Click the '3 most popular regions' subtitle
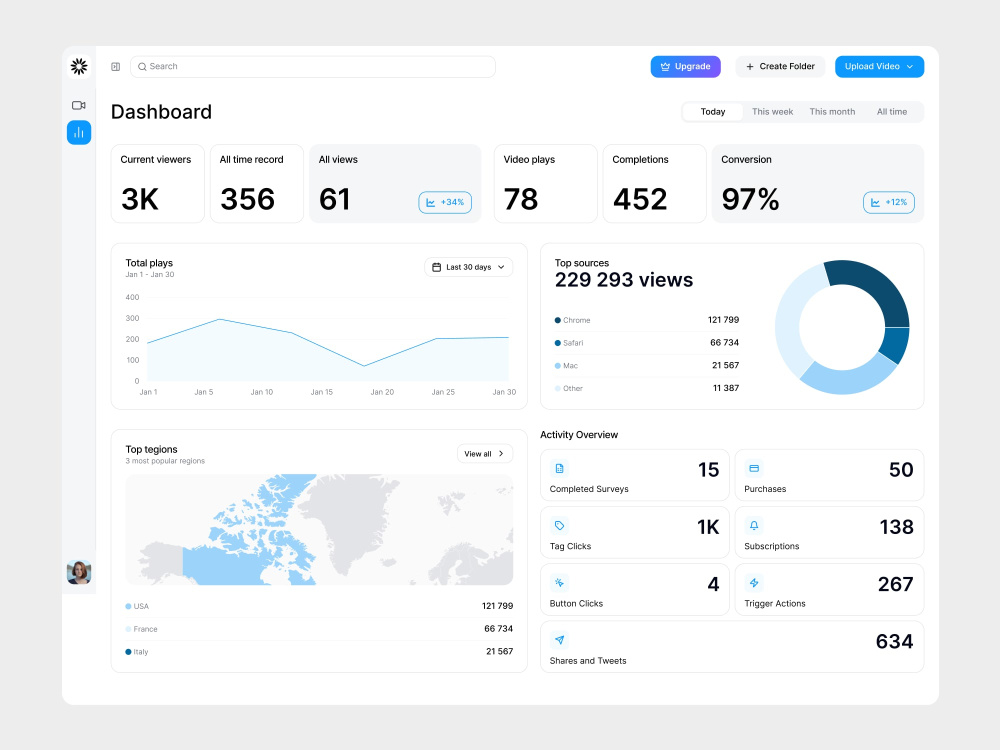Viewport: 1000px width, 750px height. click(x=165, y=461)
